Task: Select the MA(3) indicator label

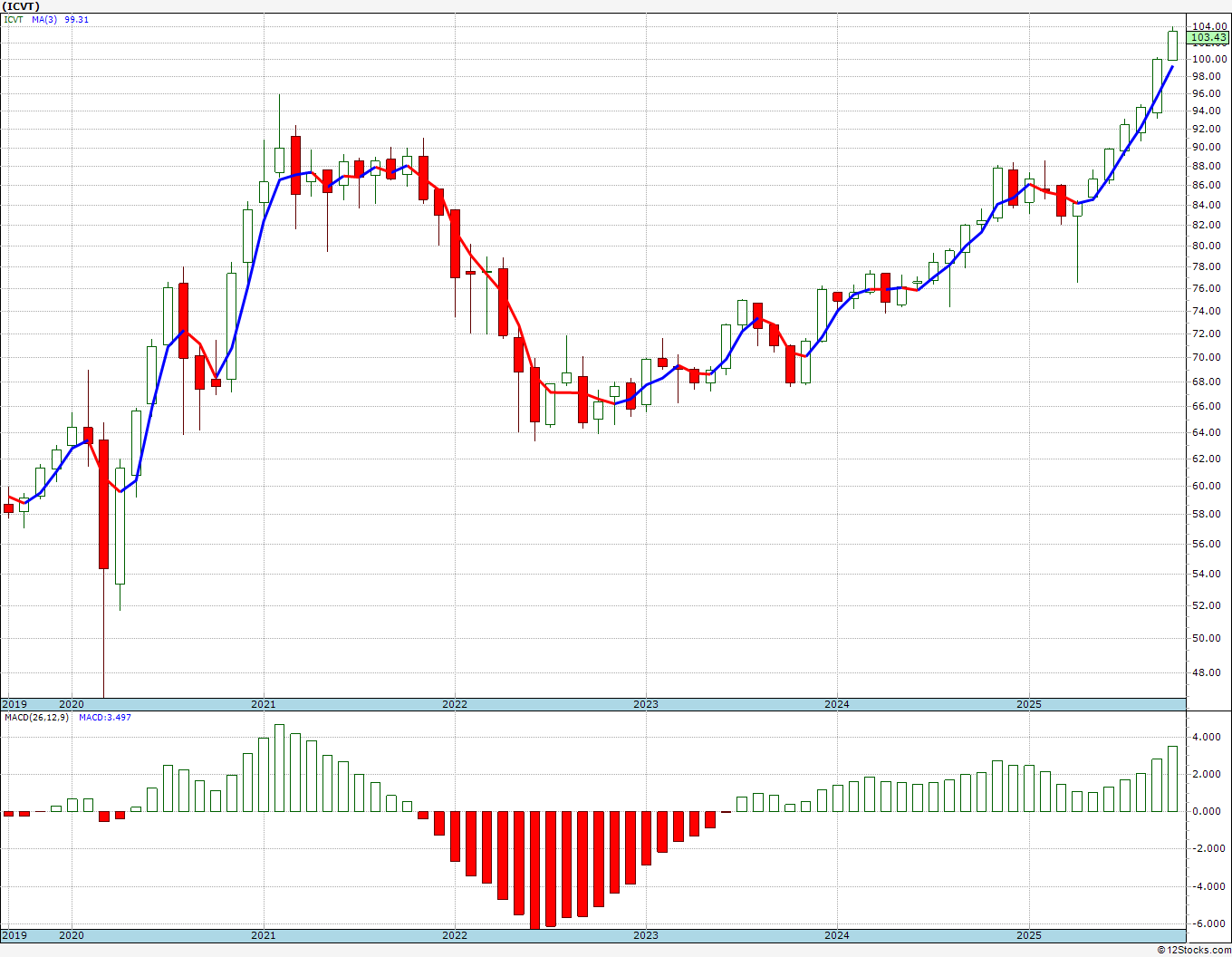Action: [x=46, y=19]
